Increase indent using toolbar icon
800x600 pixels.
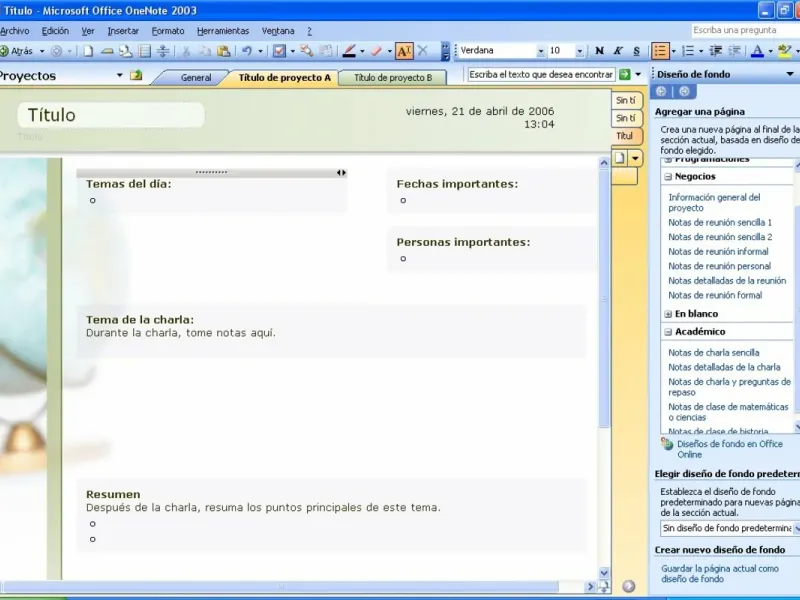coord(734,51)
